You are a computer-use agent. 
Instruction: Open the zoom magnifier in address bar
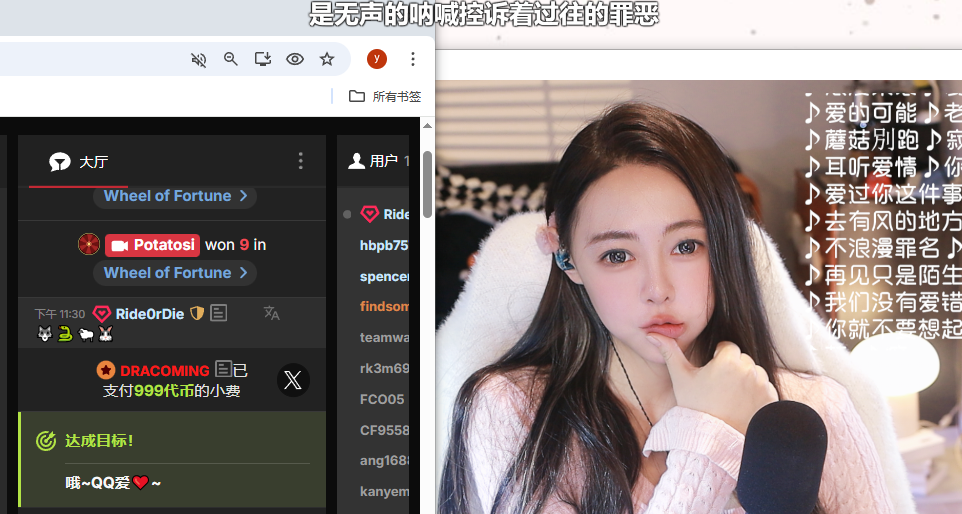(231, 59)
